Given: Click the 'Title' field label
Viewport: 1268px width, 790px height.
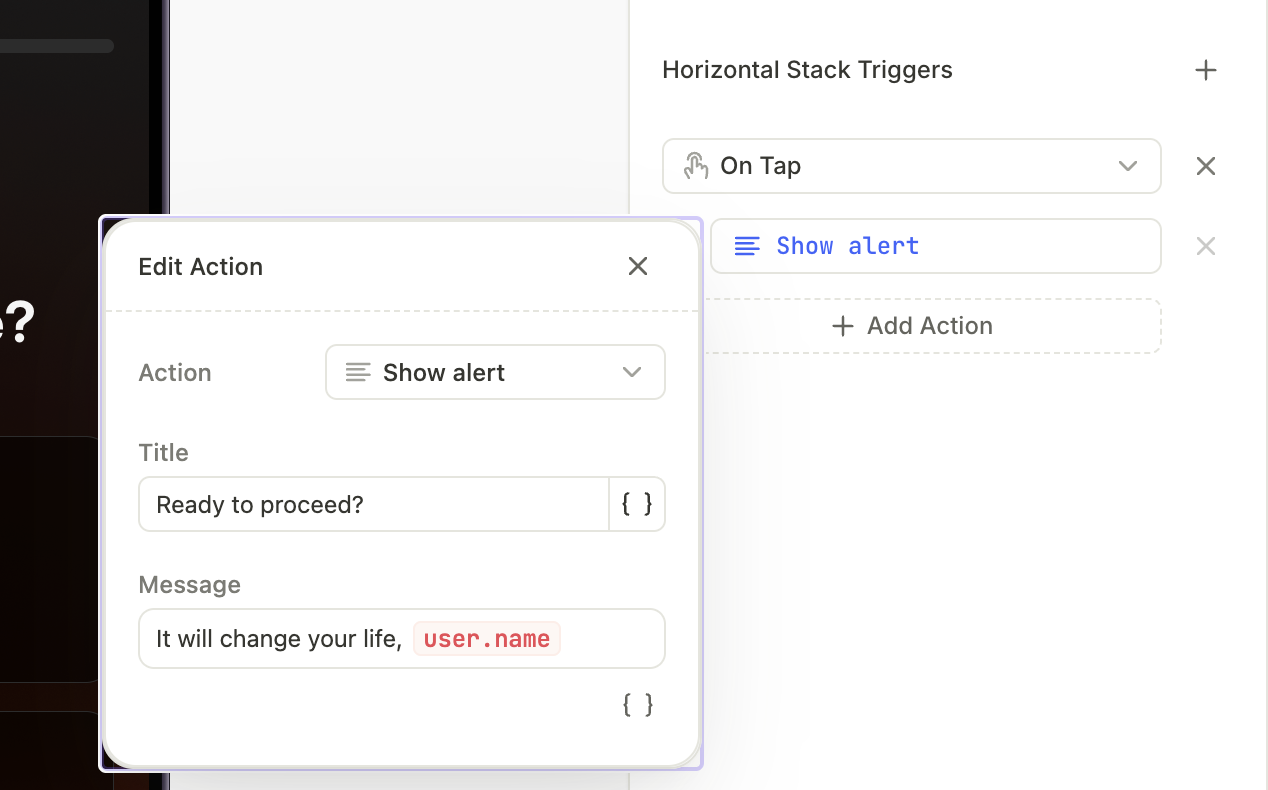Looking at the screenshot, I should (x=164, y=453).
